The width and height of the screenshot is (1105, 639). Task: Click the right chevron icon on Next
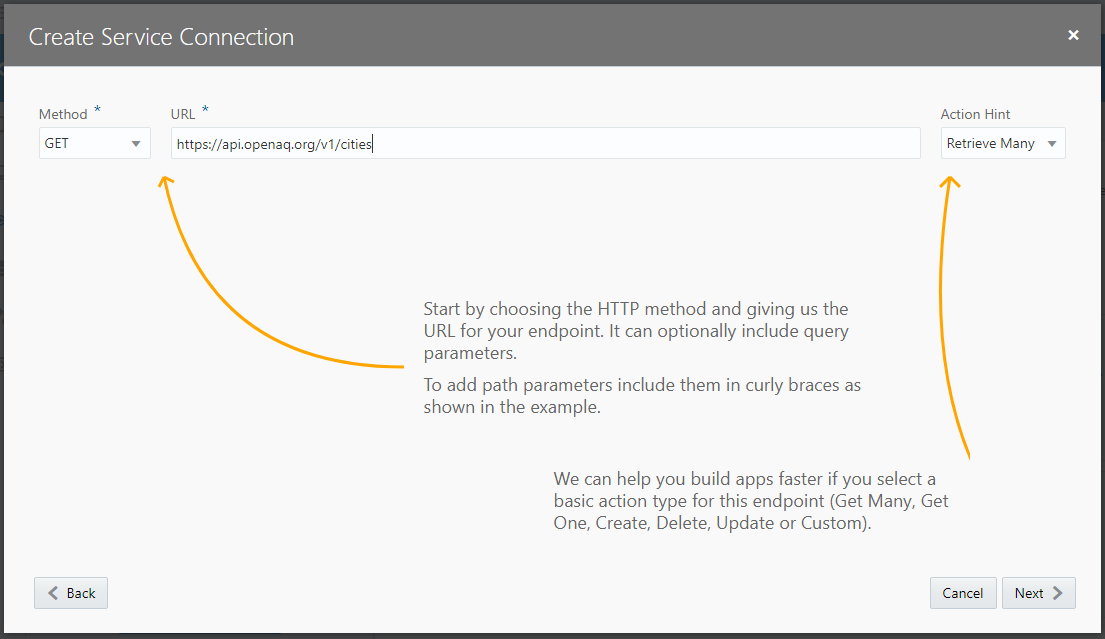click(x=1059, y=593)
